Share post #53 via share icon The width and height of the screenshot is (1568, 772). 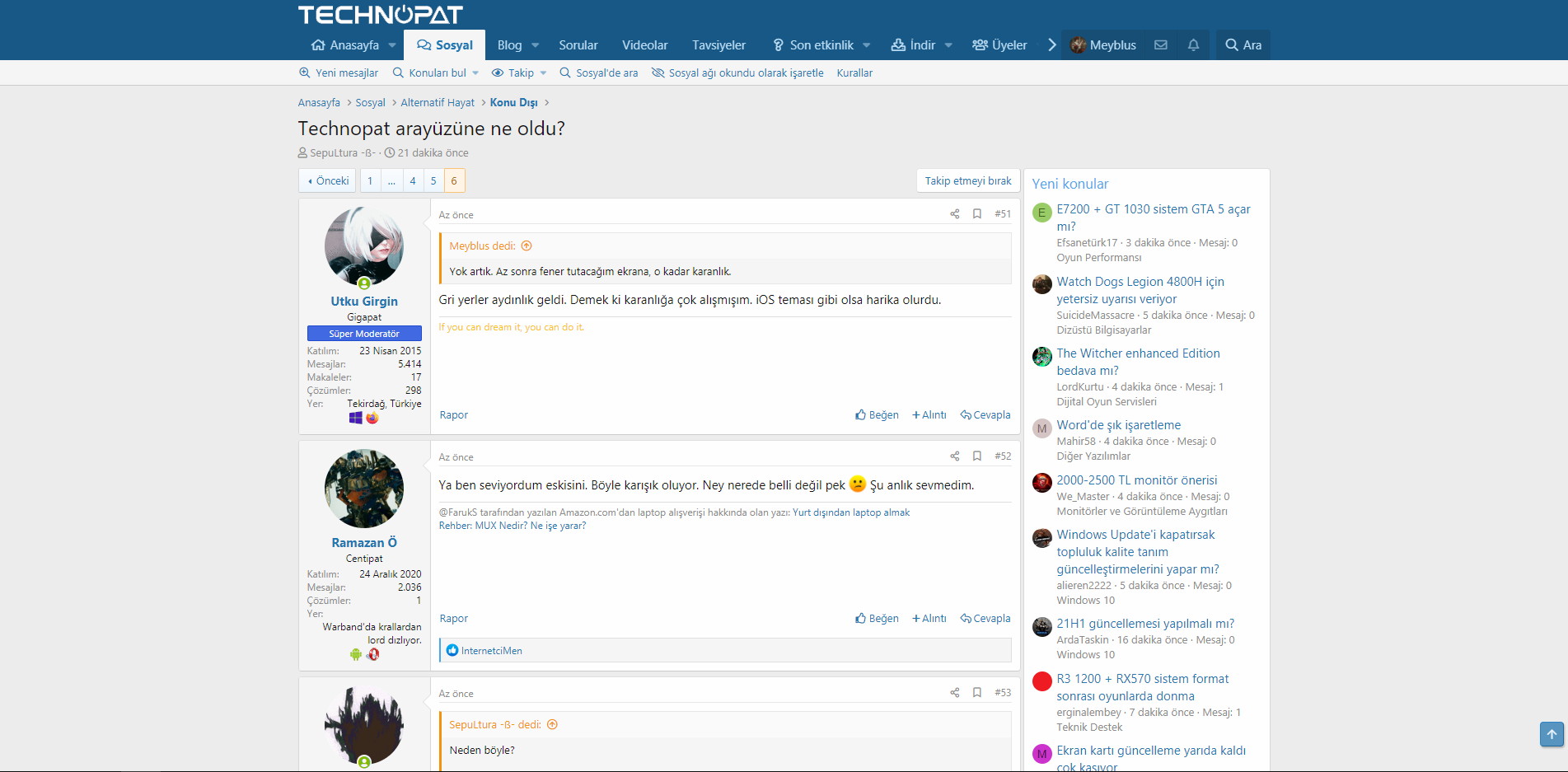point(955,693)
